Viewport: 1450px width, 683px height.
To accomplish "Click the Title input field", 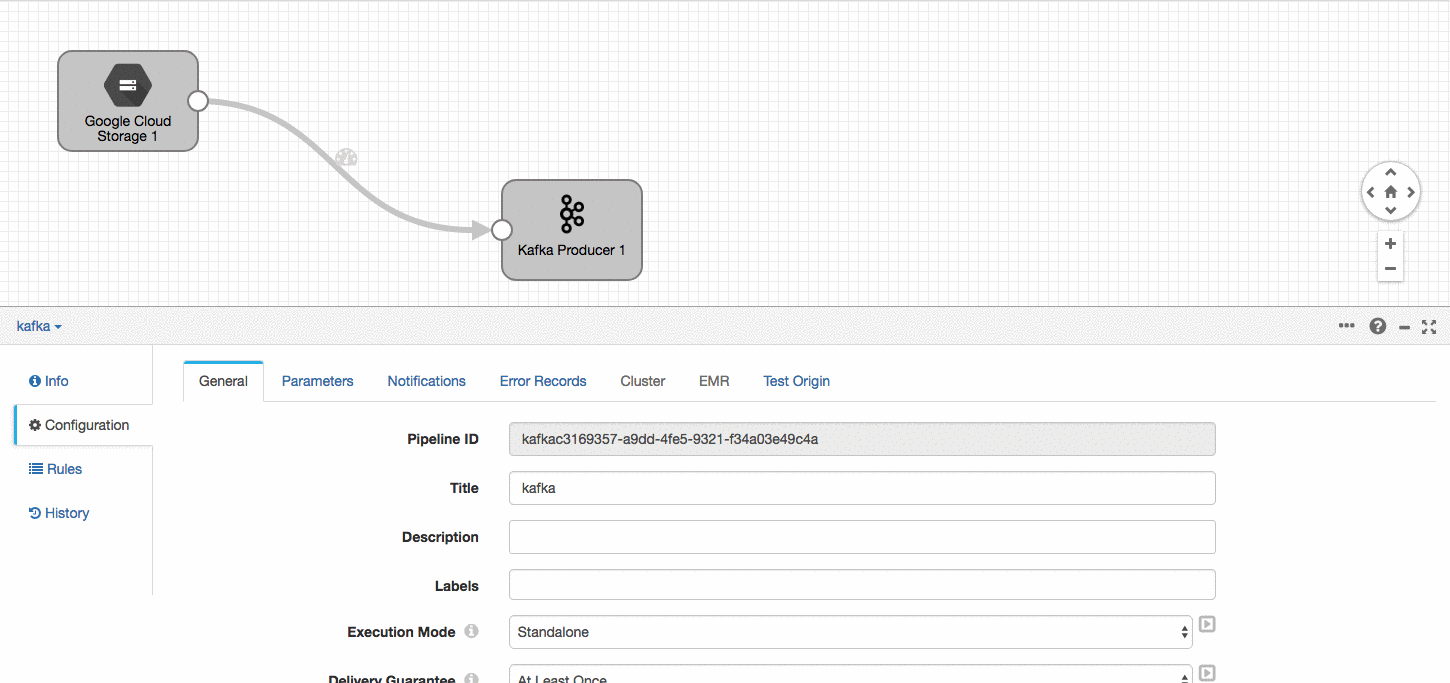I will (862, 488).
